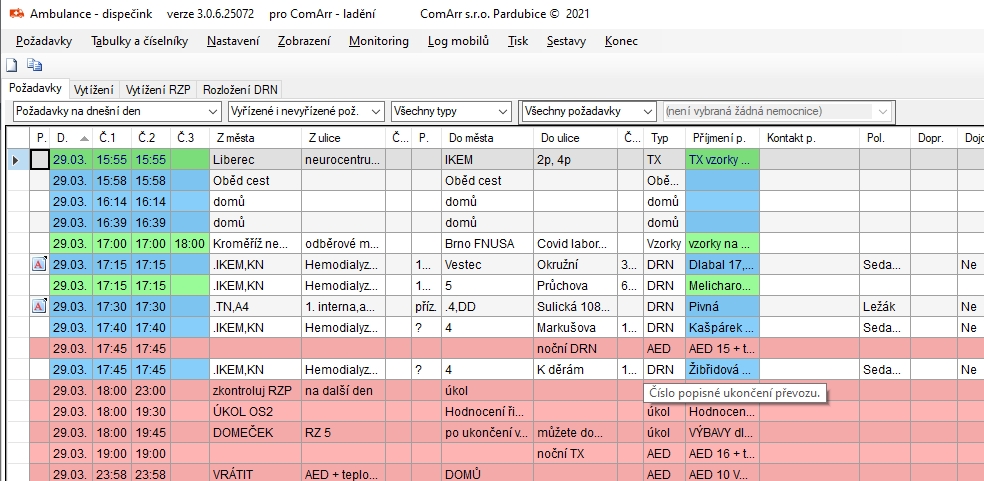The image size is (984, 481).
Task: Open the 'Tabulky a číselníky' menu
Action: click(x=138, y=41)
